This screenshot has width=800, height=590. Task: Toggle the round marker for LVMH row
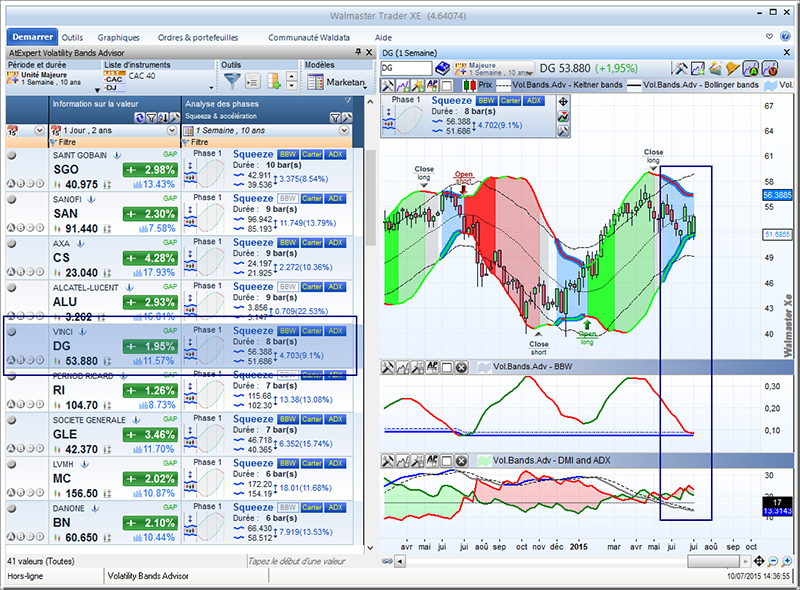click(11, 464)
